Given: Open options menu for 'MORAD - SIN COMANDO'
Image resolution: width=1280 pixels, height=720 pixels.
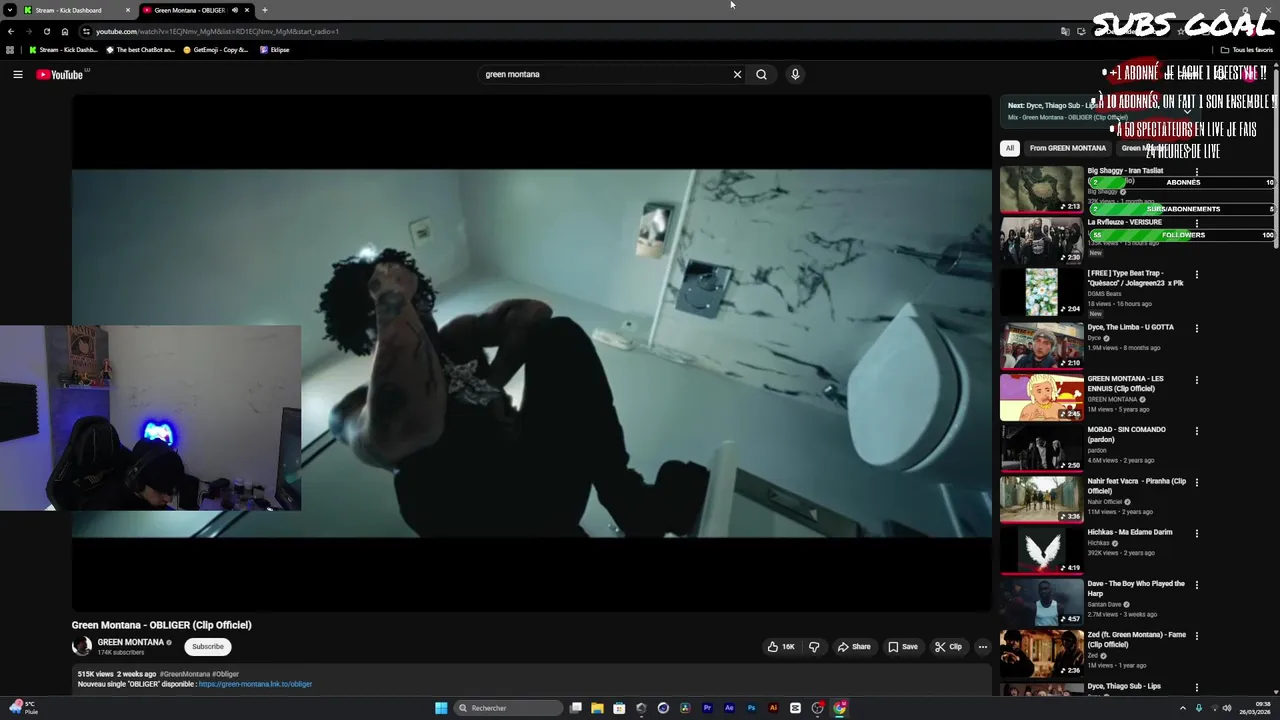Looking at the screenshot, I should tap(1196, 431).
